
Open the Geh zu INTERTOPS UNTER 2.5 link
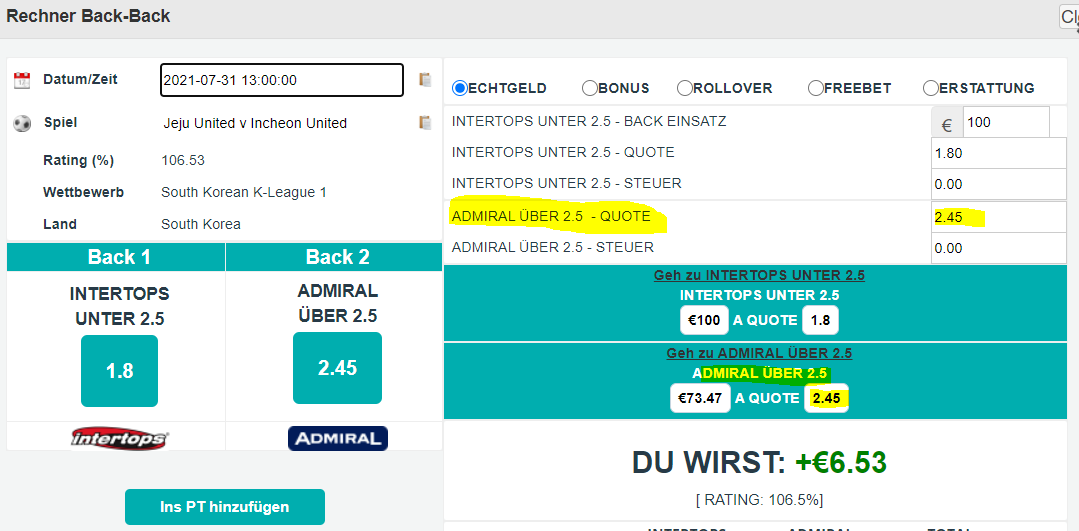[x=759, y=276]
